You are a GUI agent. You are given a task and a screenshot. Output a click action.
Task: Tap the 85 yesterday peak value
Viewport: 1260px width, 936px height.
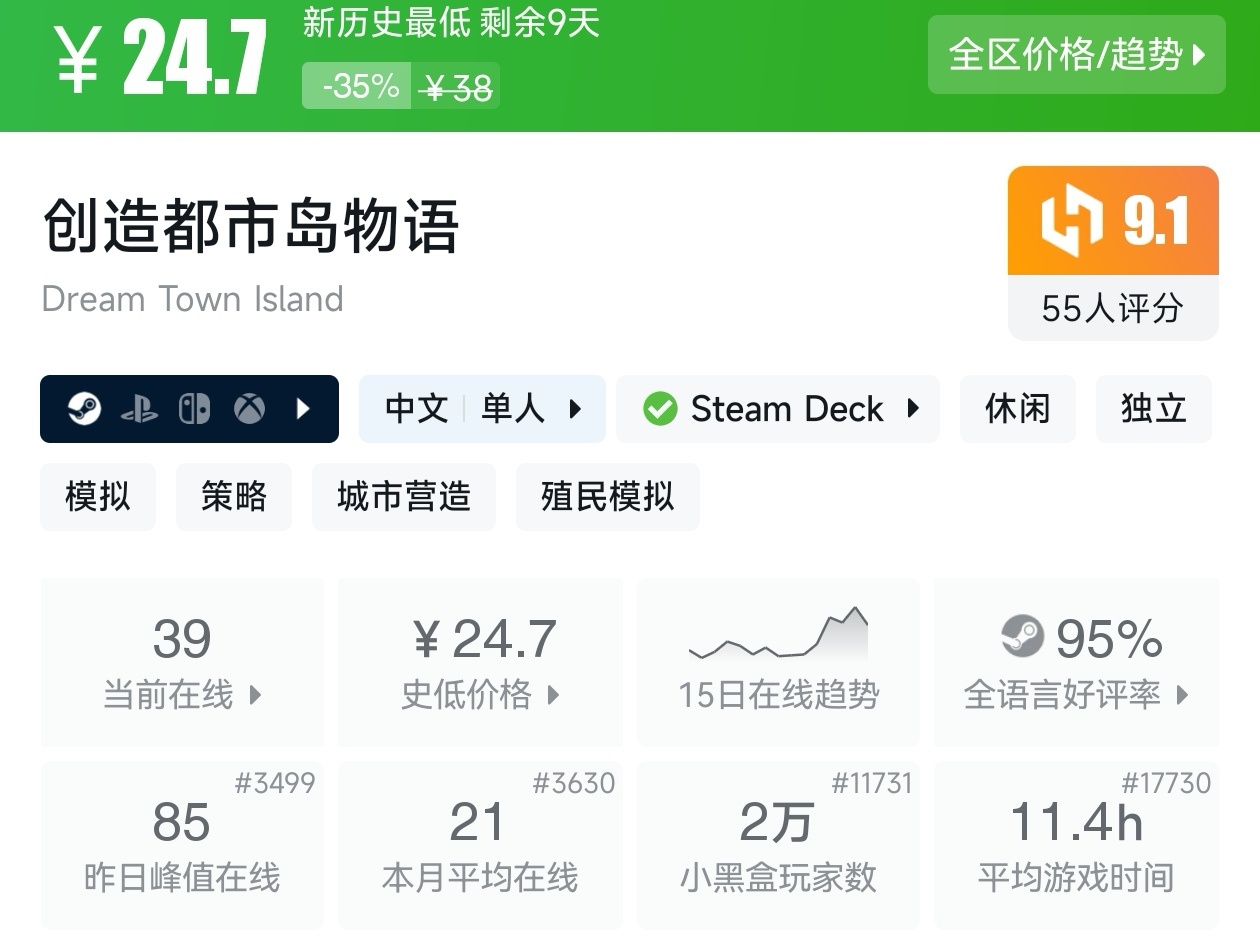(181, 823)
